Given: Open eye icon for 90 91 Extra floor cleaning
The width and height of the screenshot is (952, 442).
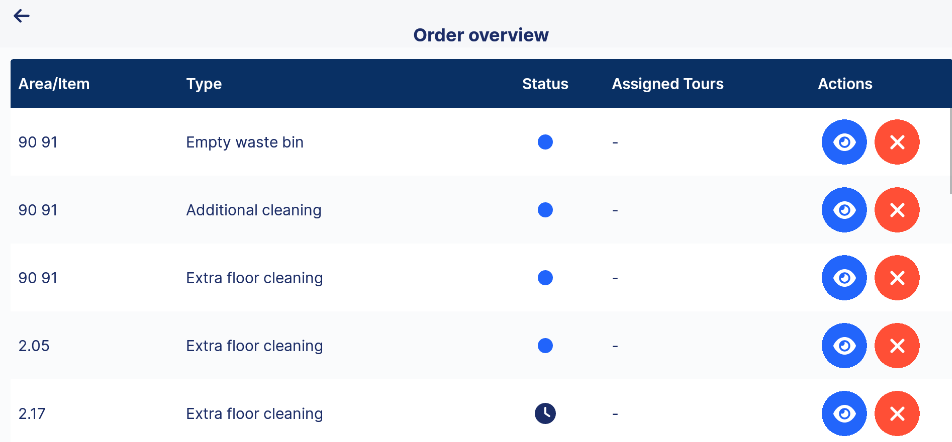Looking at the screenshot, I should pos(844,278).
